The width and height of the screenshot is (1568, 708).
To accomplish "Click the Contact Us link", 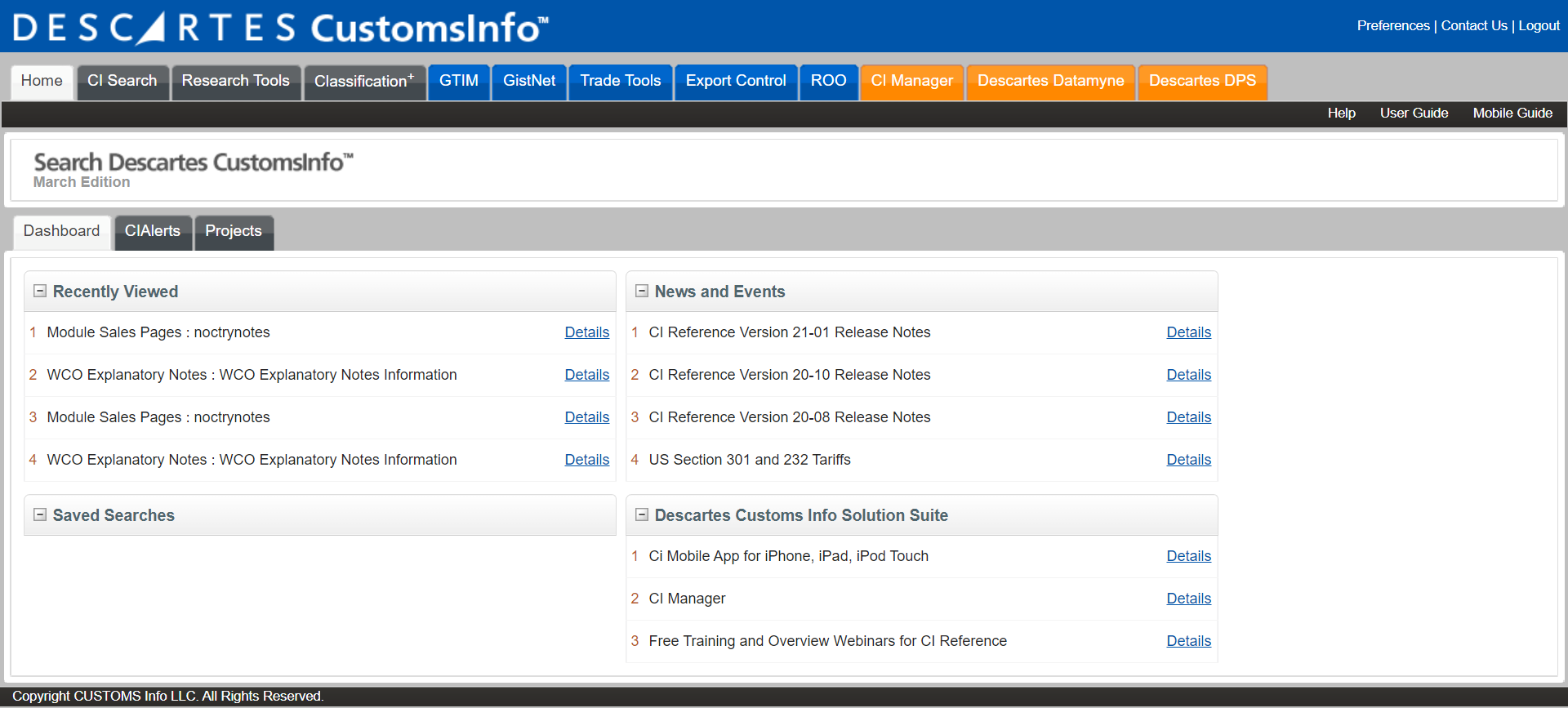I will point(1474,25).
